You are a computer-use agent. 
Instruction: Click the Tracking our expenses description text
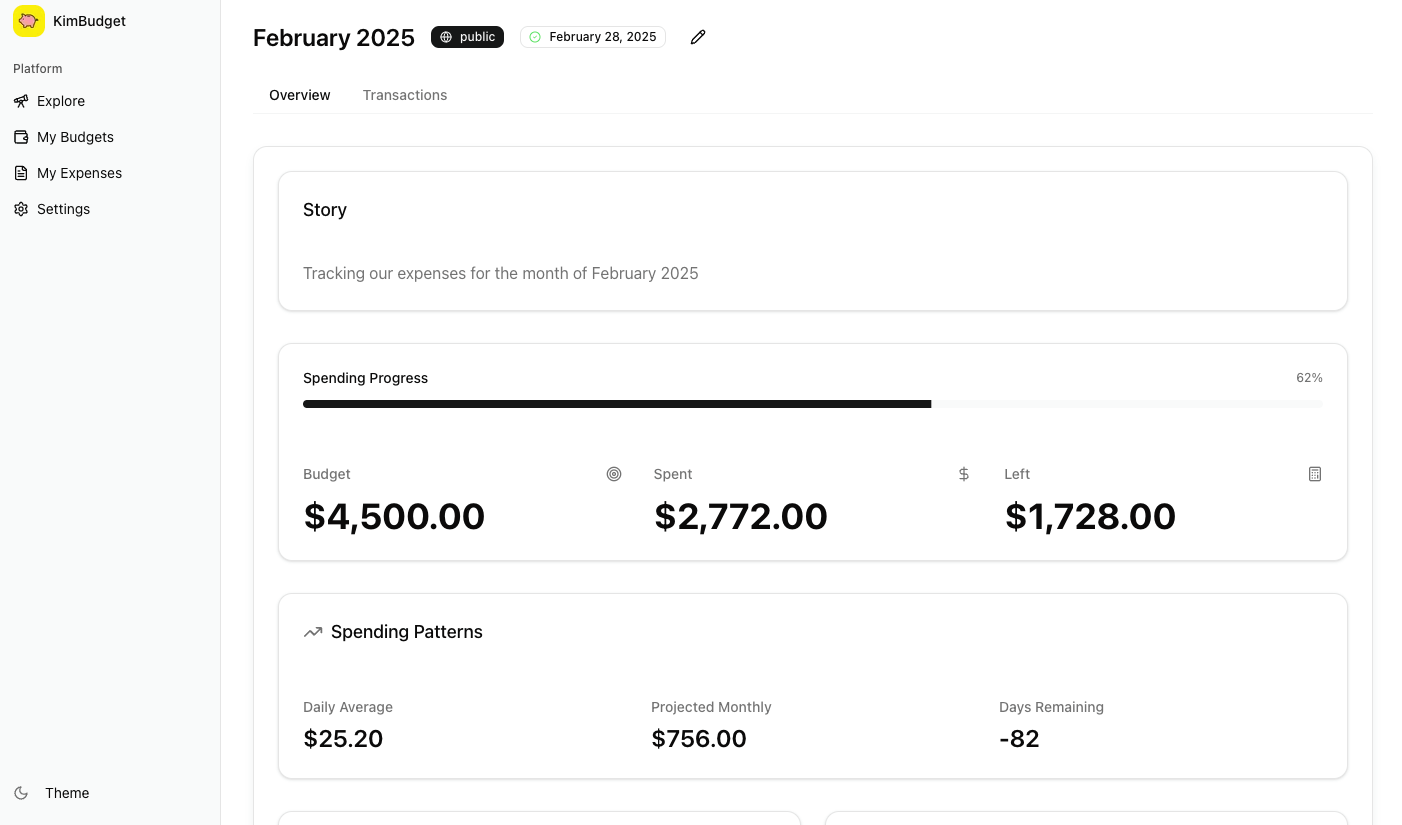(x=501, y=273)
